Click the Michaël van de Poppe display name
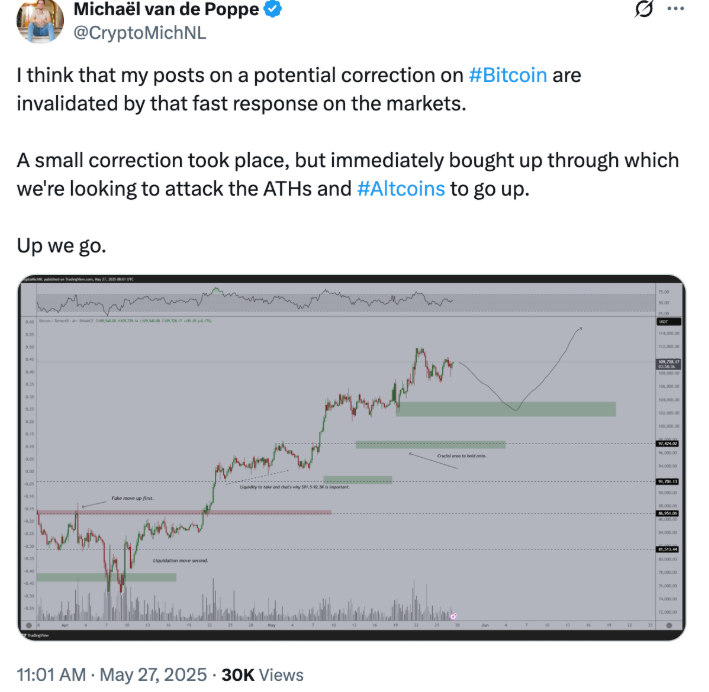The height and width of the screenshot is (692, 709). point(166,9)
